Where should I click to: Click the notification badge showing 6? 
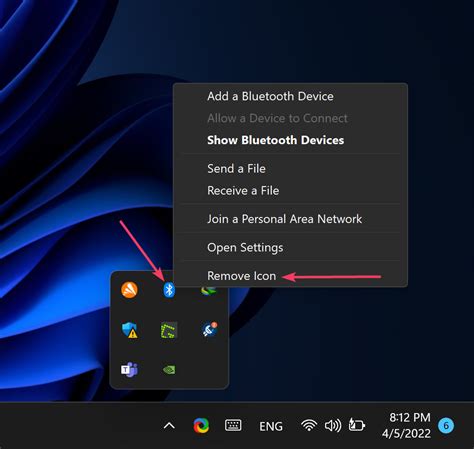coord(446,426)
